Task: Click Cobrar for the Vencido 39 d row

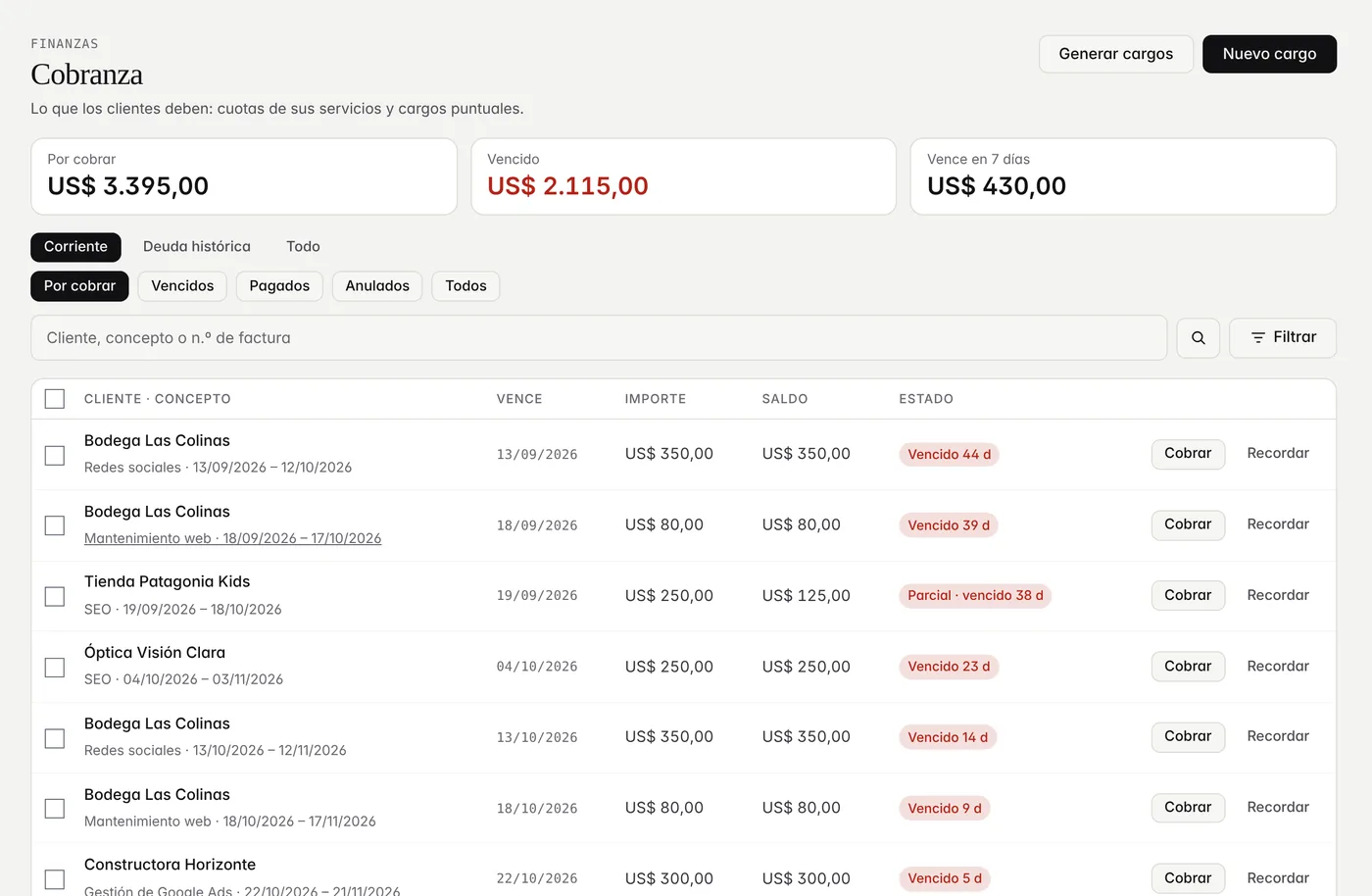Action: pyautogui.click(x=1188, y=524)
